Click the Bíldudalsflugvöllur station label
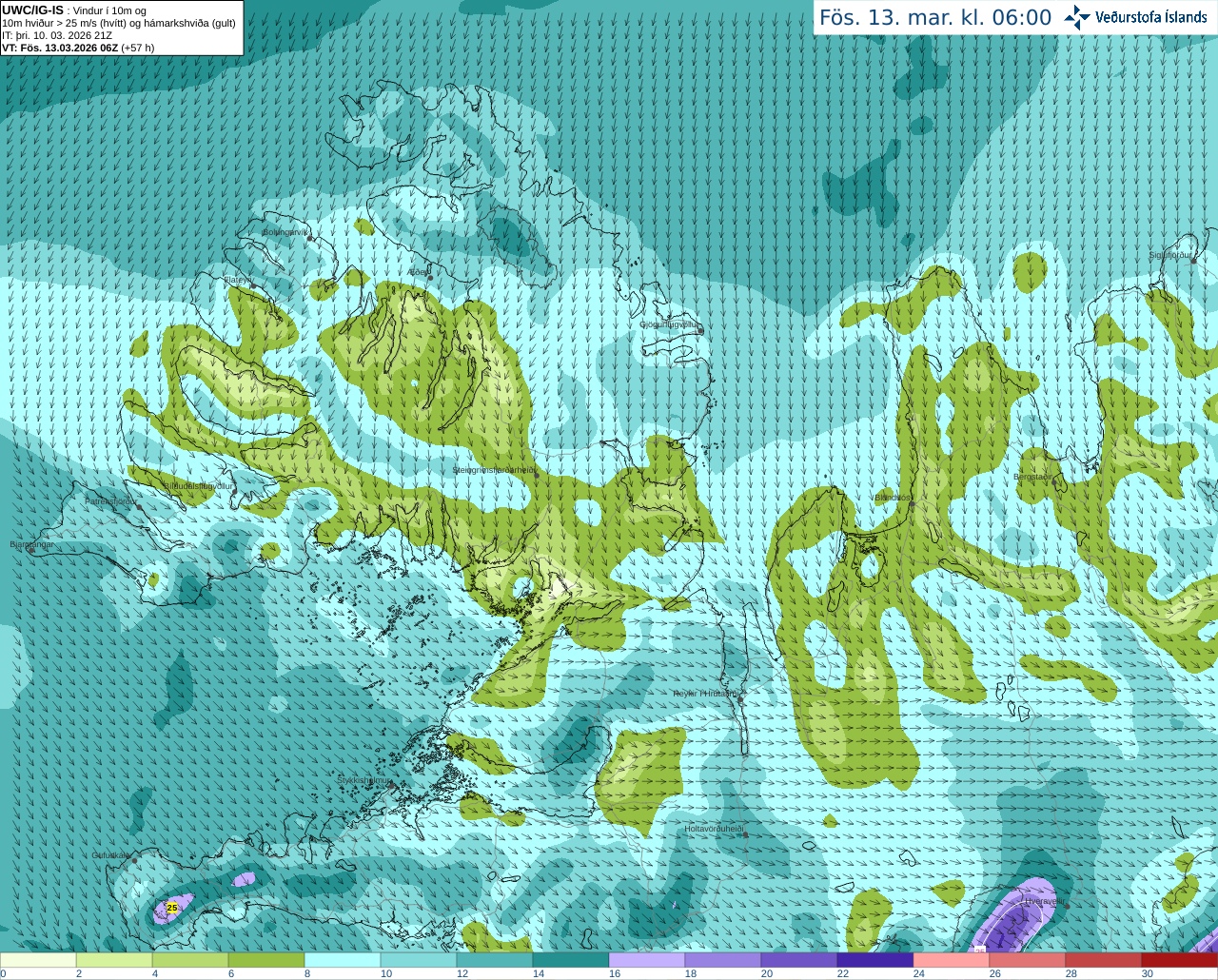This screenshot has width=1218, height=980. (x=199, y=485)
